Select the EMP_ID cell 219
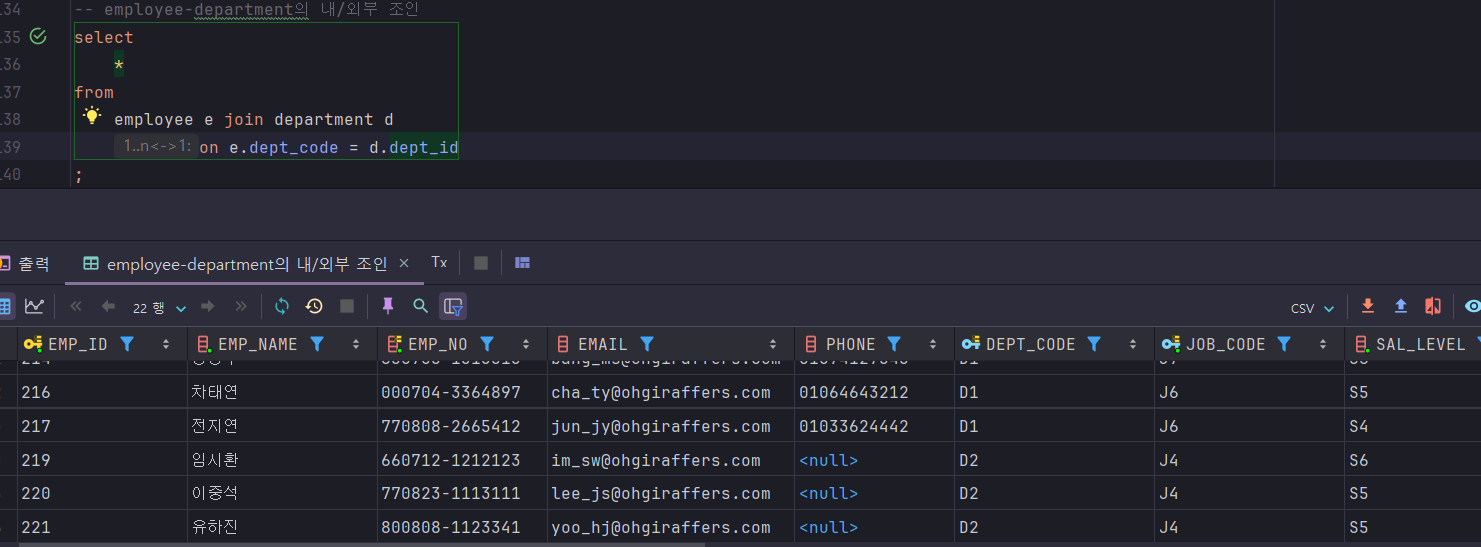The image size is (1481, 547). [x=103, y=460]
